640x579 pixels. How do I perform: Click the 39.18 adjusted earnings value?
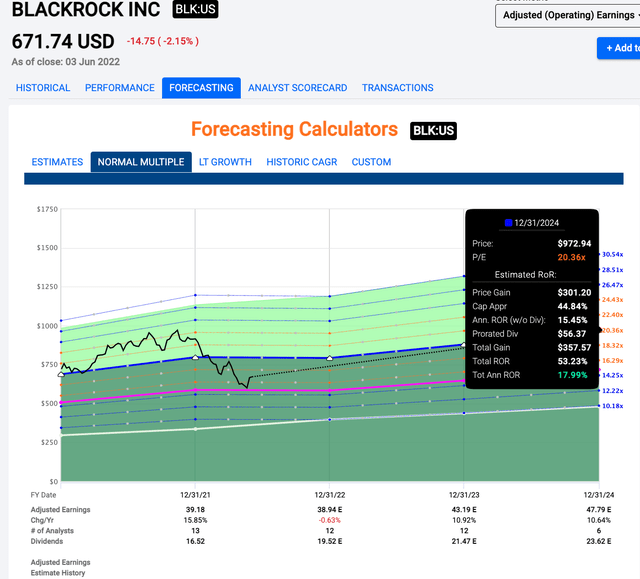(x=196, y=510)
